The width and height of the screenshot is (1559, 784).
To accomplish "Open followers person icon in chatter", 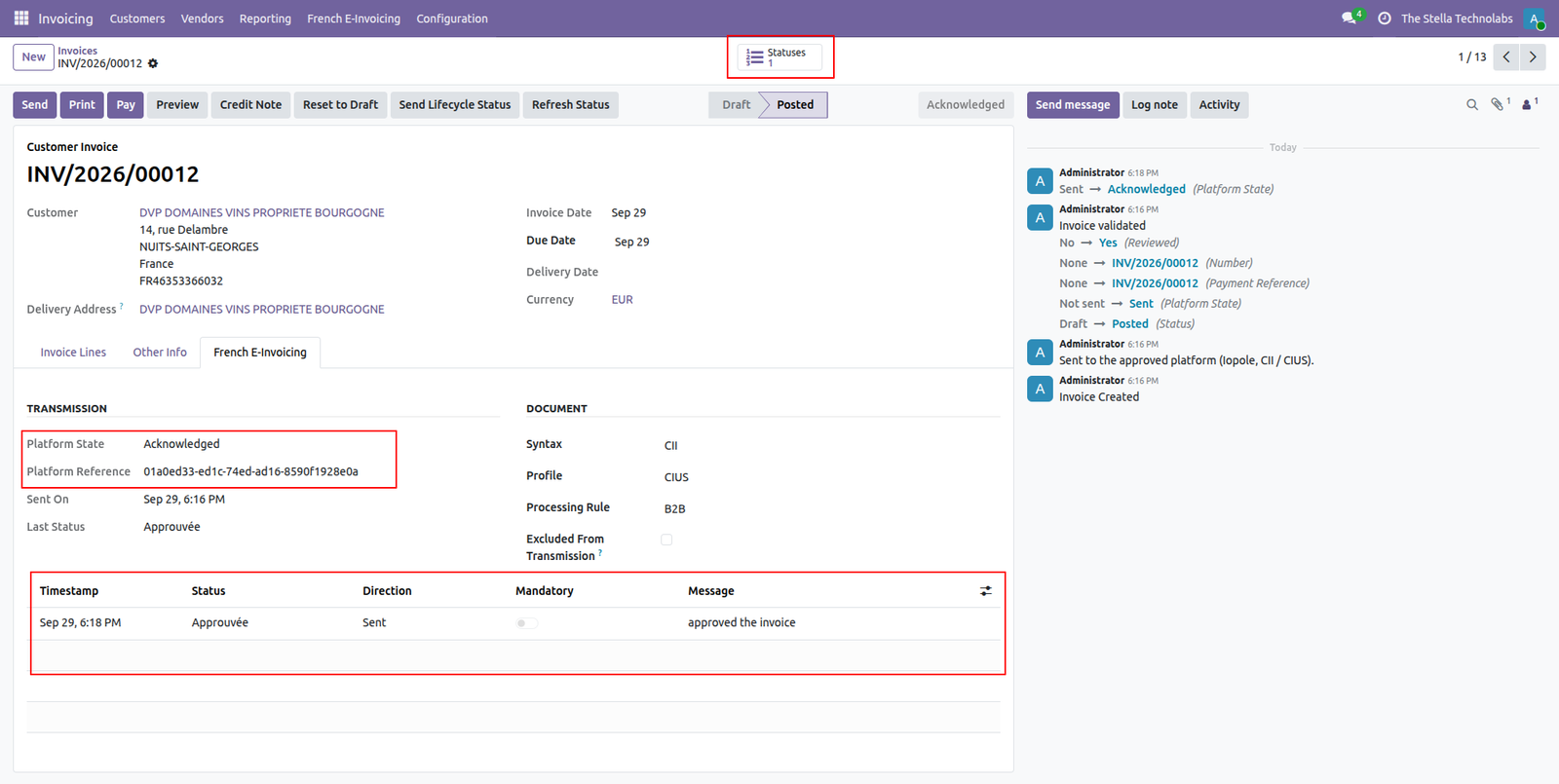I will pyautogui.click(x=1529, y=104).
